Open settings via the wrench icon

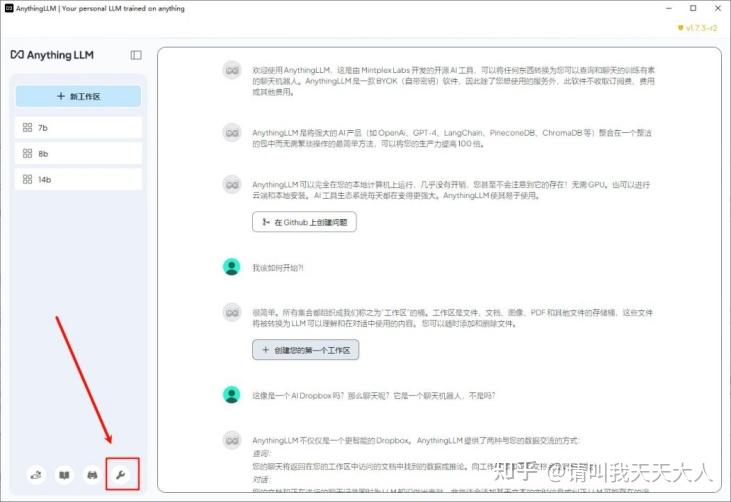pyautogui.click(x=121, y=475)
